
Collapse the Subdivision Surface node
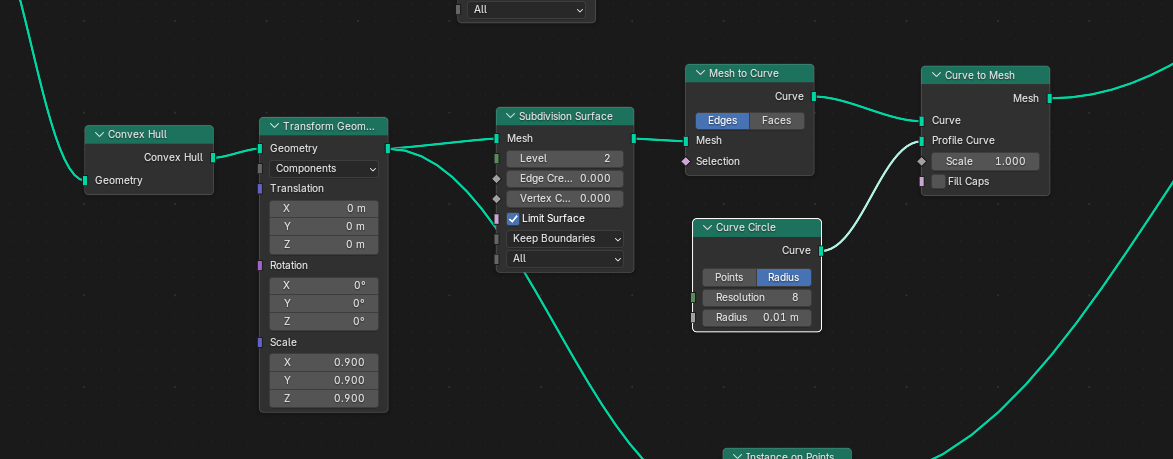pyautogui.click(x=510, y=116)
